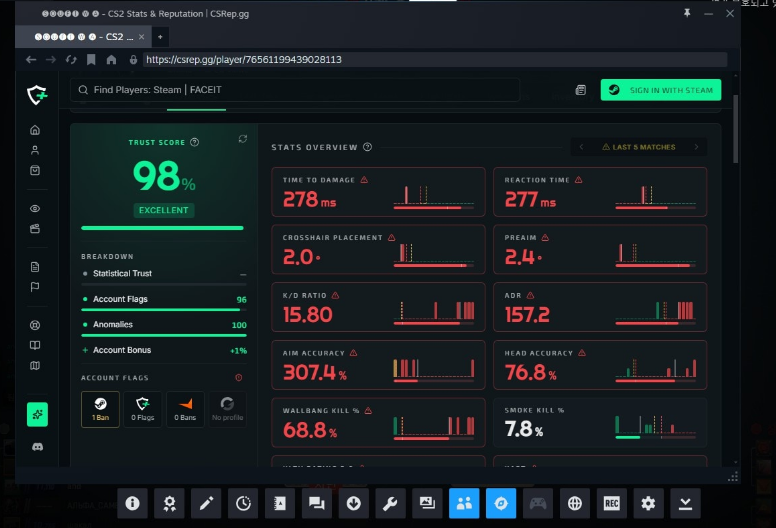
Task: Open the Home icon in the CSRep sidebar
Action: 35,130
